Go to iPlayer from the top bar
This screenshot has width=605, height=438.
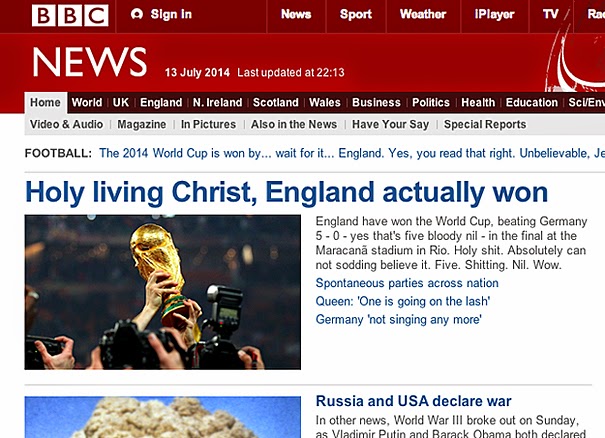[494, 14]
